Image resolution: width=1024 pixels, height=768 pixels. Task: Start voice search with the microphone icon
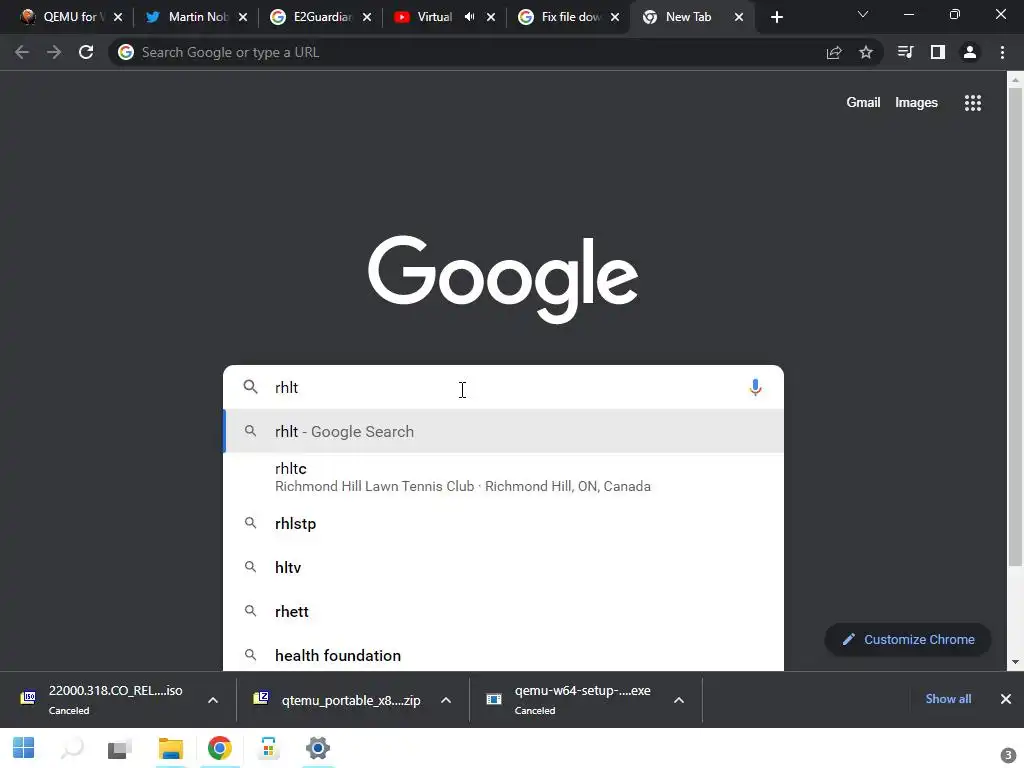pyautogui.click(x=755, y=387)
